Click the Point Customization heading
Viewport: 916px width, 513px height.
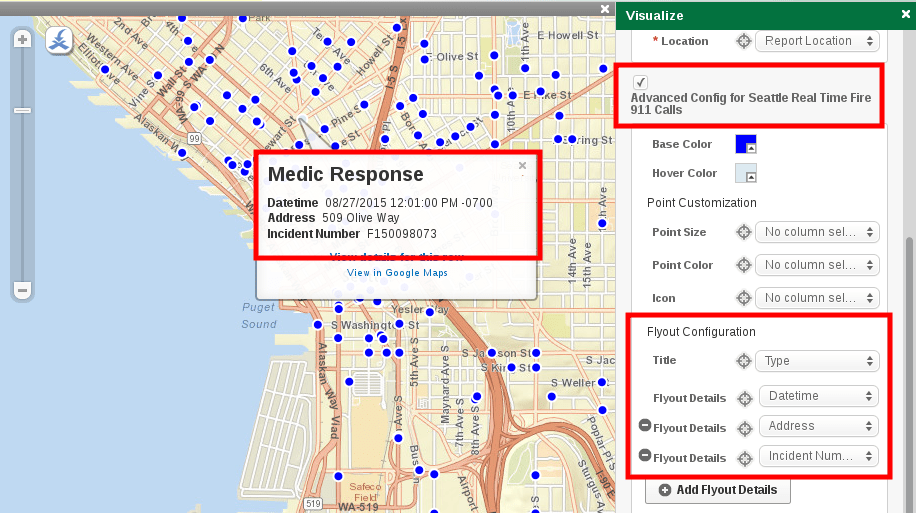coord(702,203)
